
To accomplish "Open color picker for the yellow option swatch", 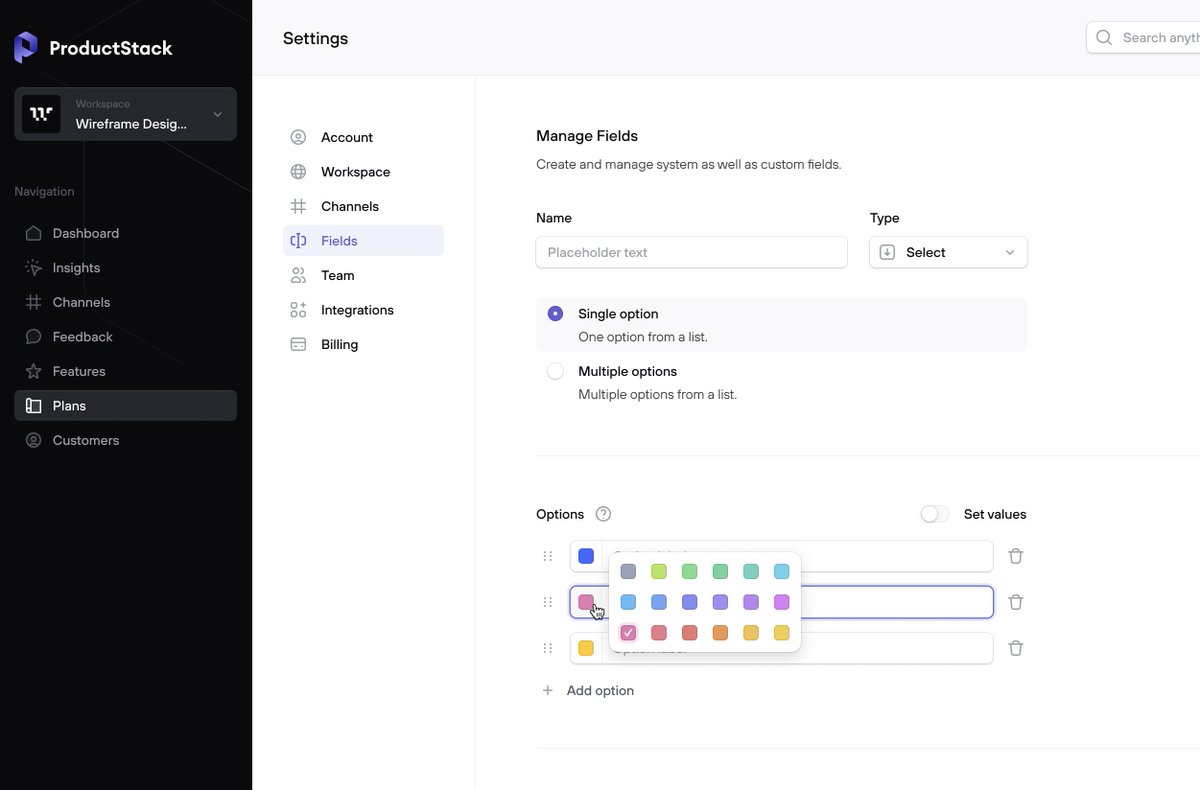I will coord(586,648).
